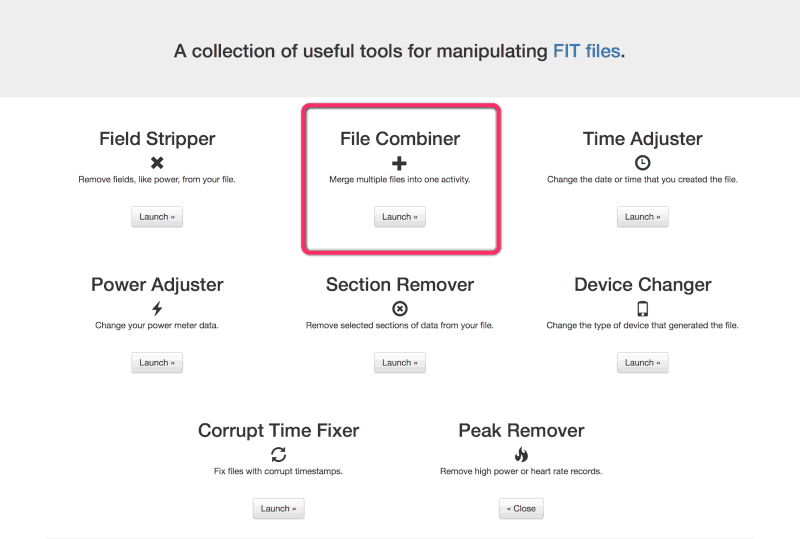Screen dimensions: 800x539
Task: Click the Peak Remover heading
Action: point(521,431)
